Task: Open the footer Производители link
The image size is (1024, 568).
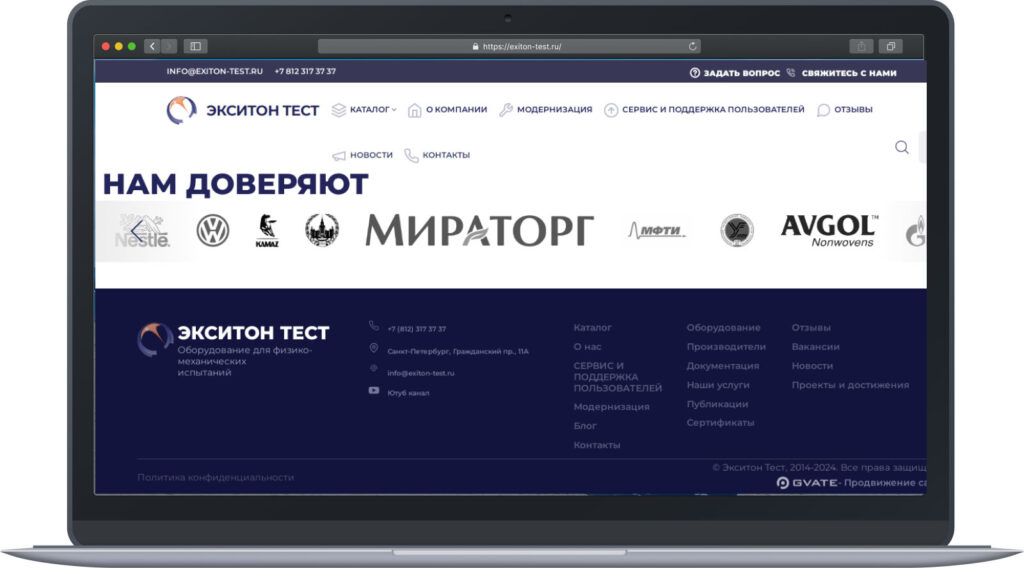Action: coord(726,347)
